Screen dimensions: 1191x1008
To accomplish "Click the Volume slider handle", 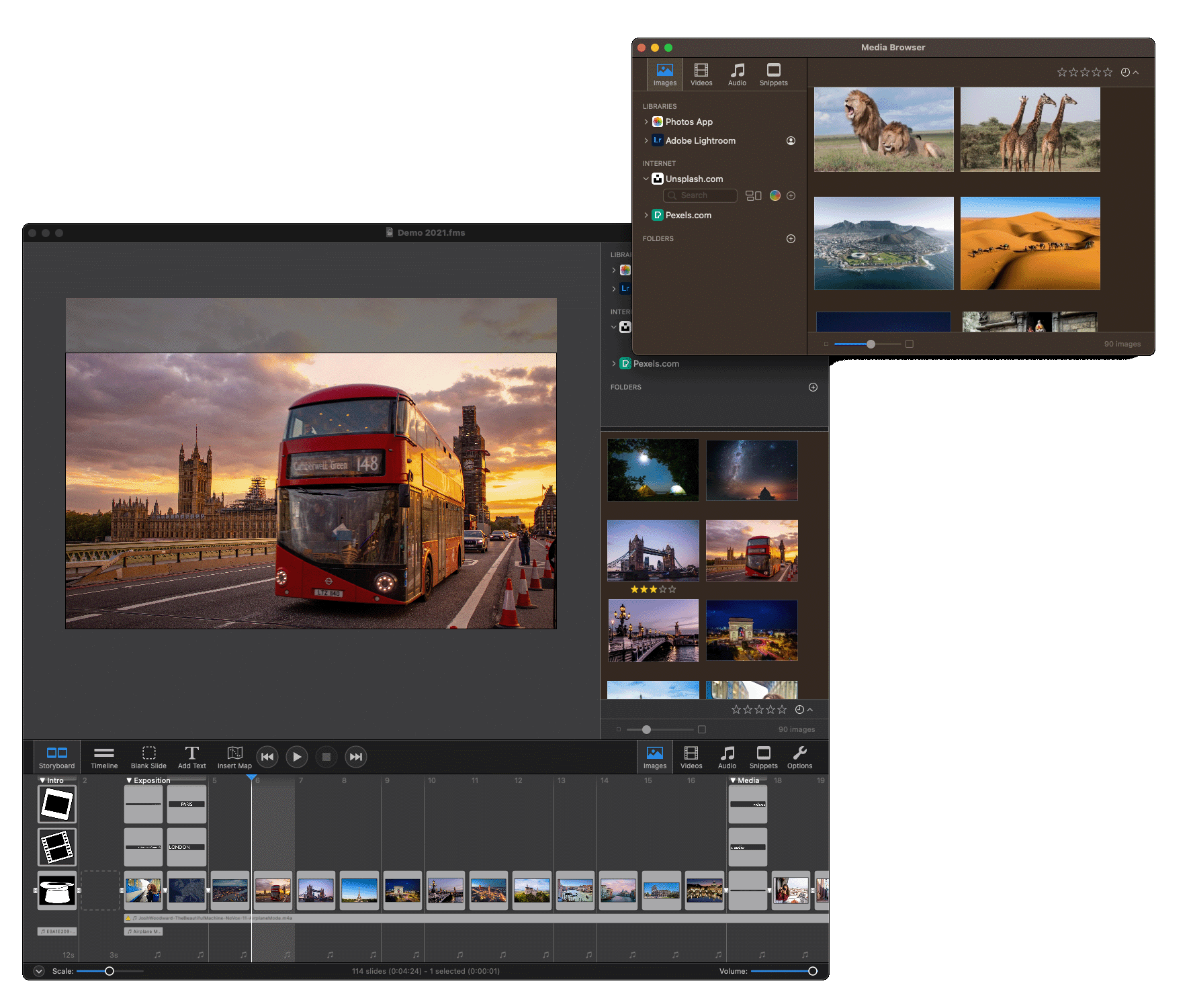I will [x=813, y=971].
